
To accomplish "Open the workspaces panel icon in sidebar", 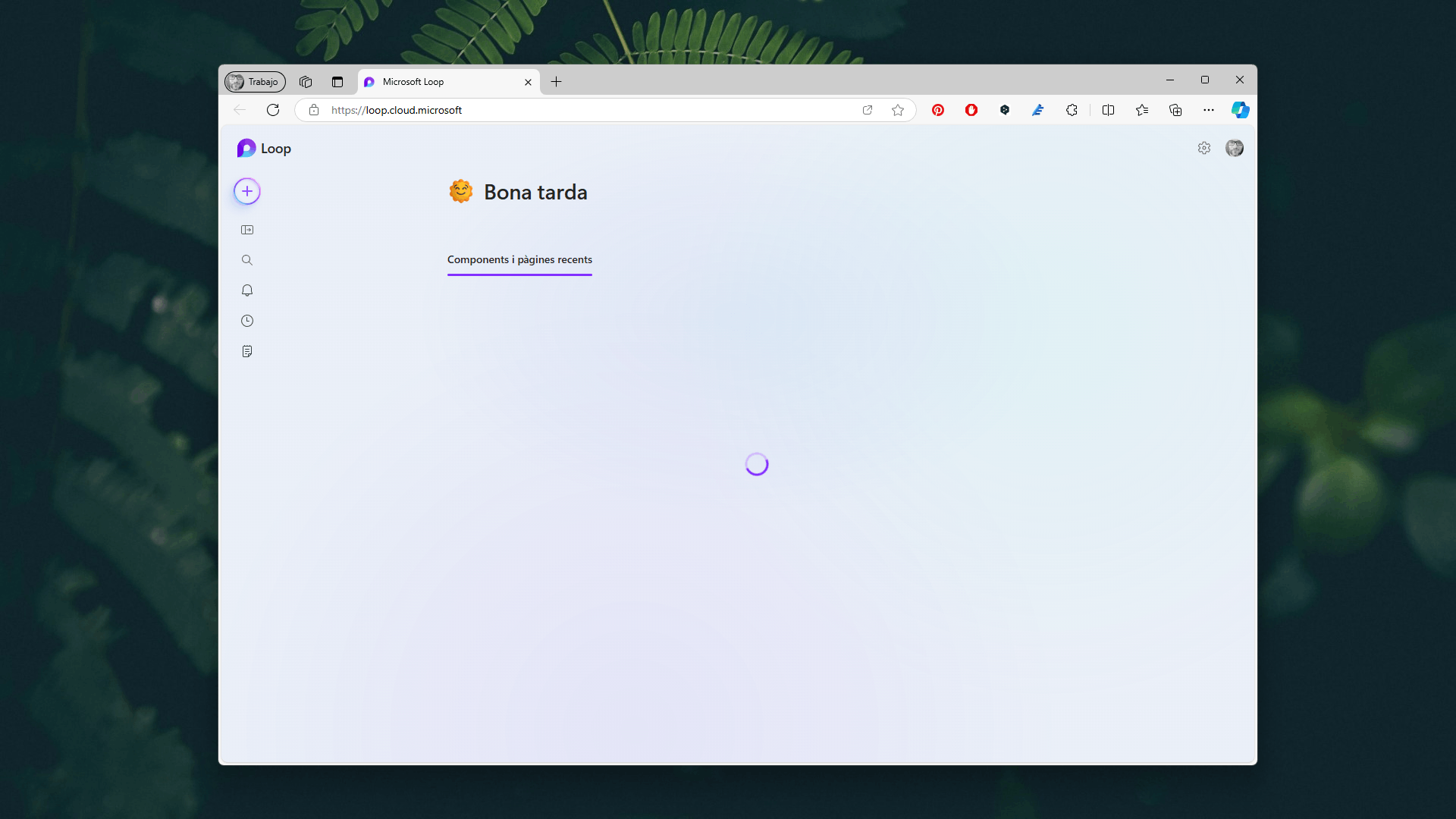I will pos(247,230).
